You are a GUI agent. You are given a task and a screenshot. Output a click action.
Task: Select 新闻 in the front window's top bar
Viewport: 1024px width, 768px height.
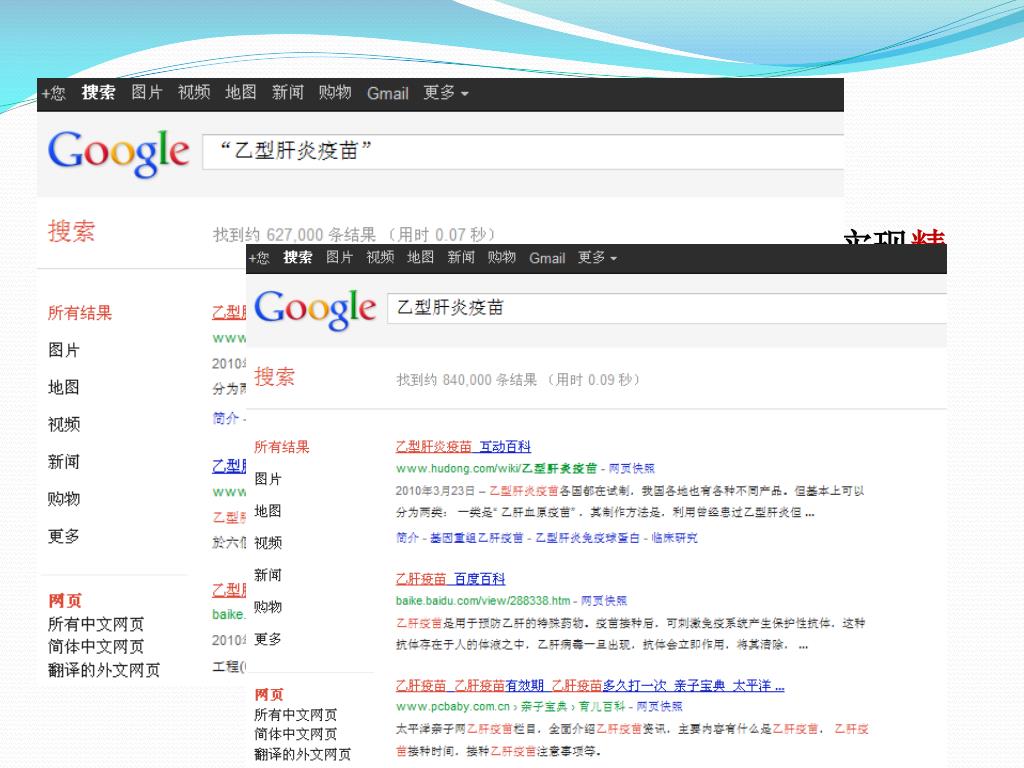pos(461,258)
